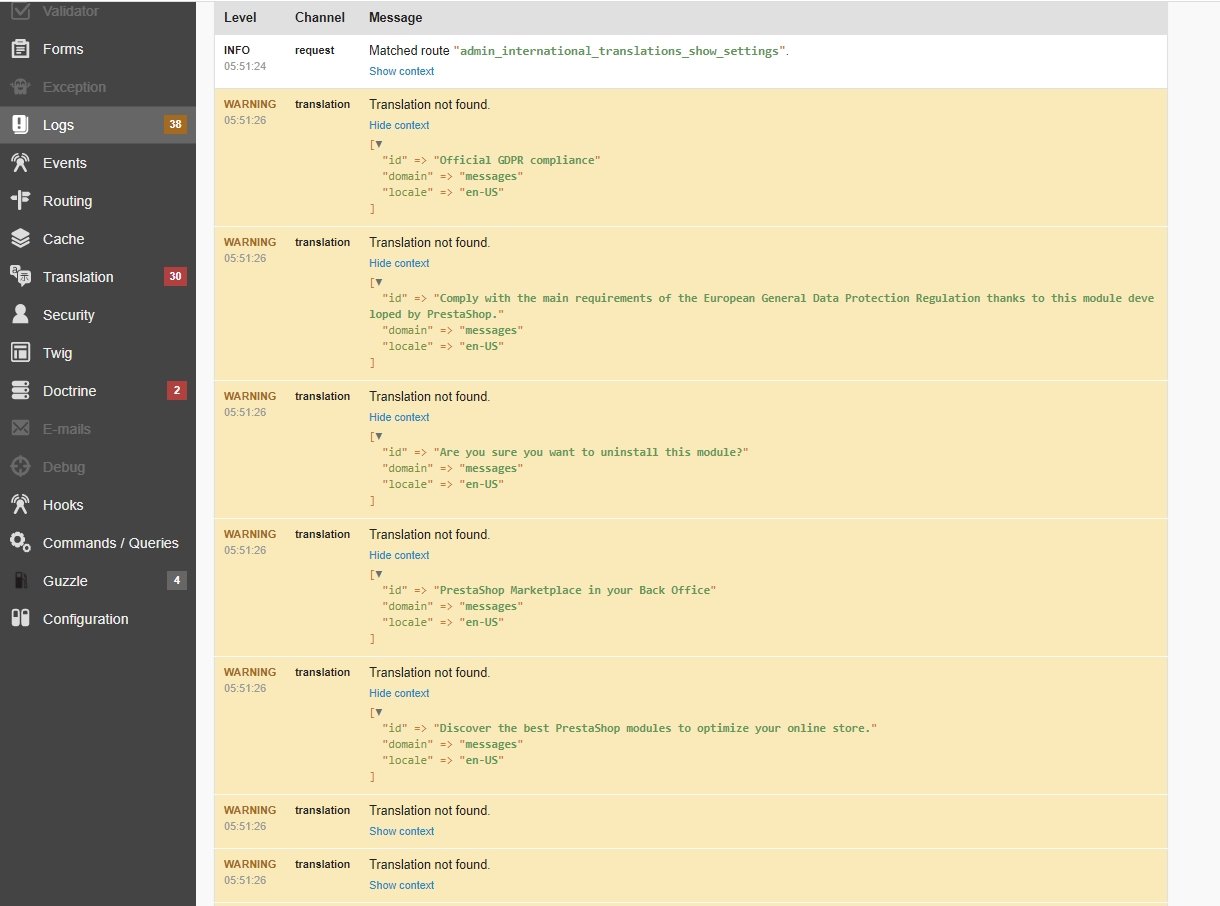Open the Validator panel
This screenshot has height=906, width=1220.
pos(70,11)
